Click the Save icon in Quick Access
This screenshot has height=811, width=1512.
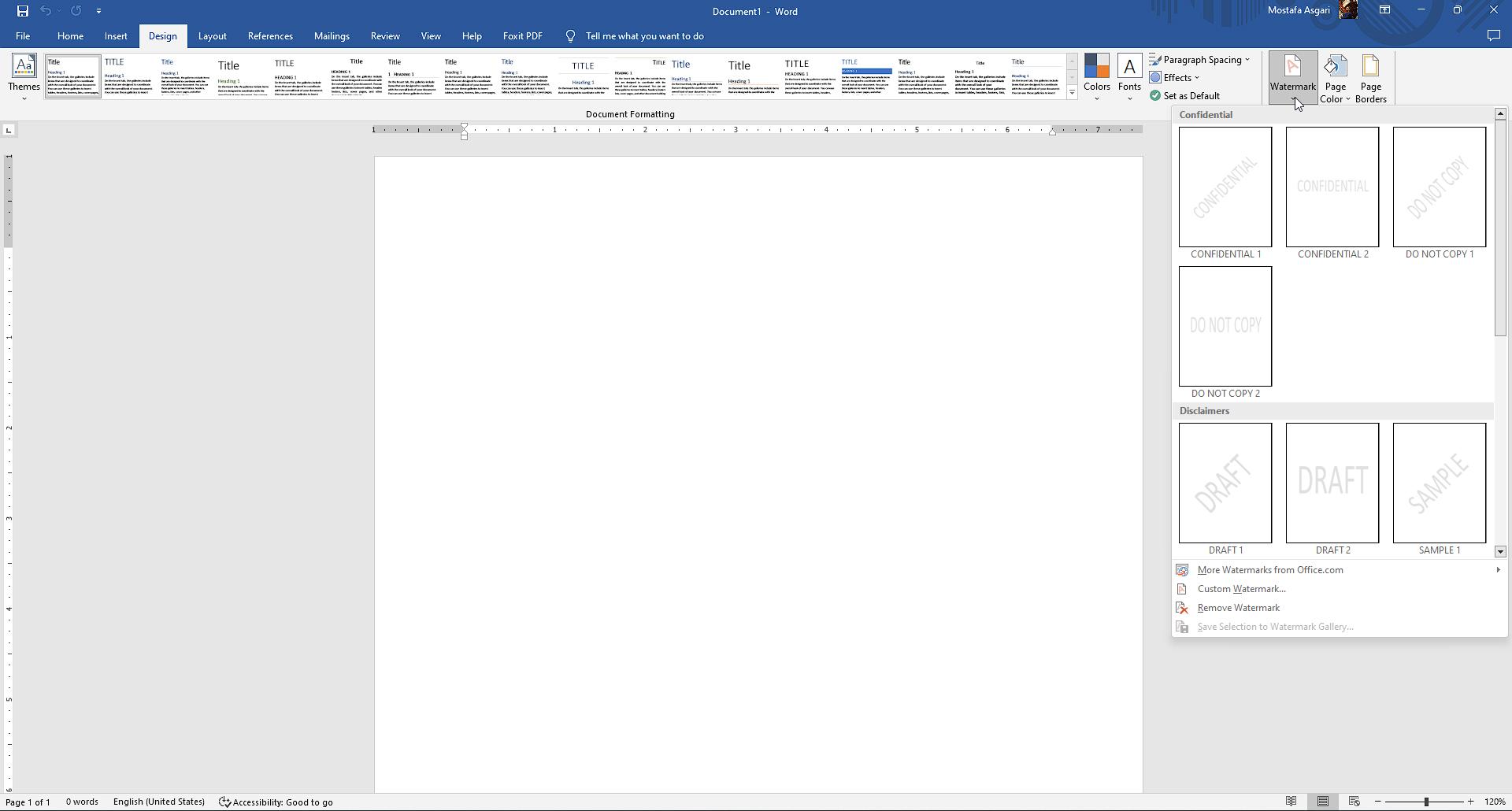point(22,11)
